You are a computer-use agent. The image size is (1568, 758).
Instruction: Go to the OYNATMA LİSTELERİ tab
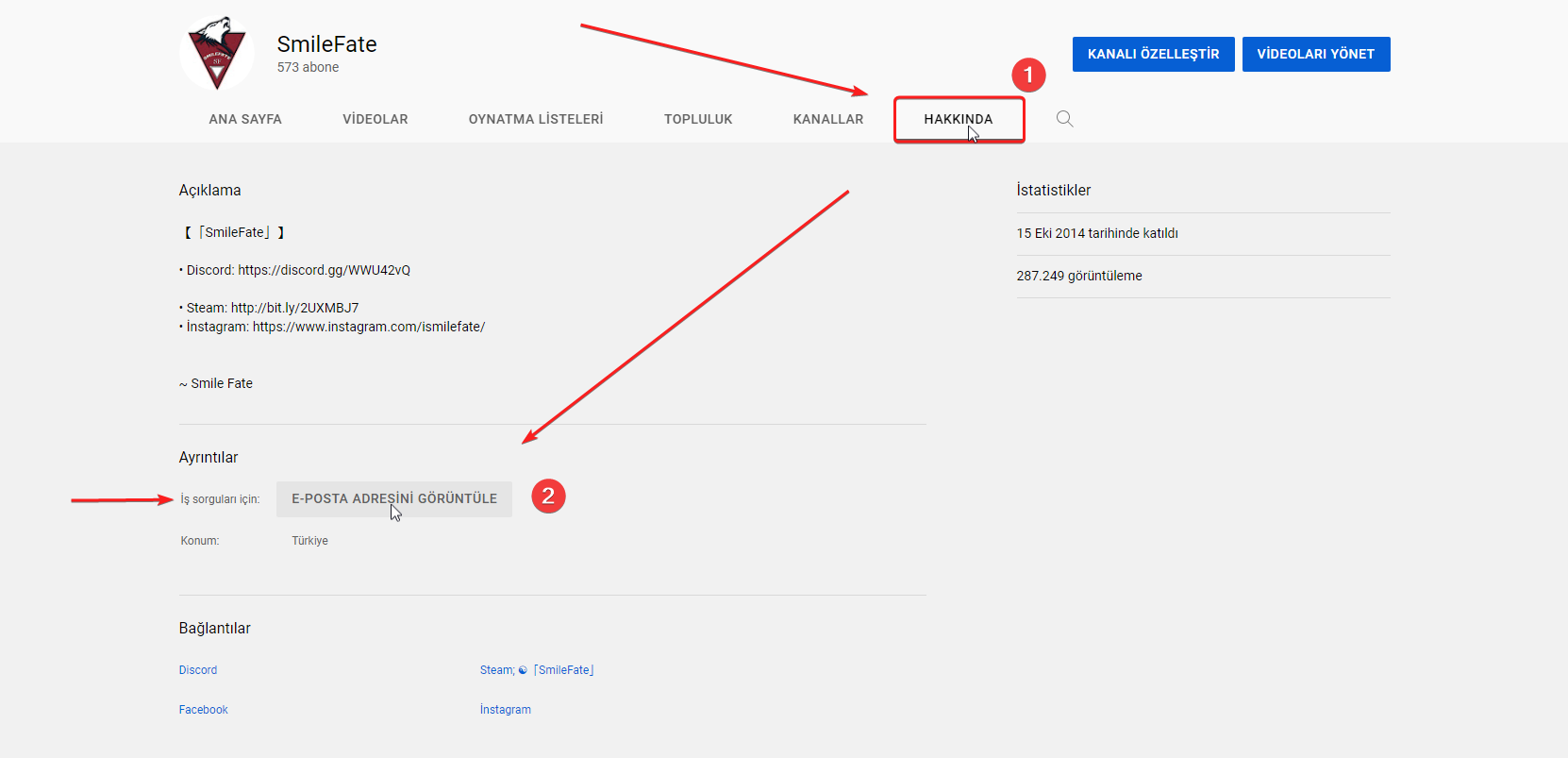tap(535, 119)
